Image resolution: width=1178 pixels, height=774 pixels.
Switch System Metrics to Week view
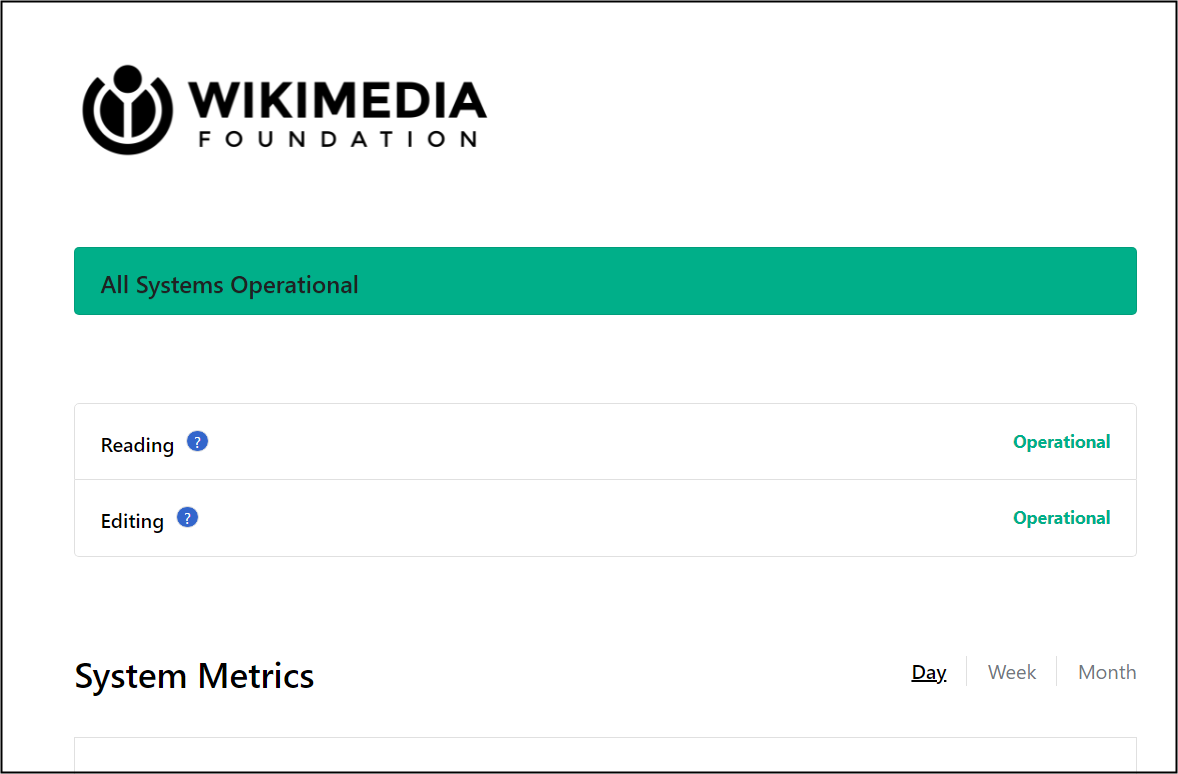(x=1011, y=672)
